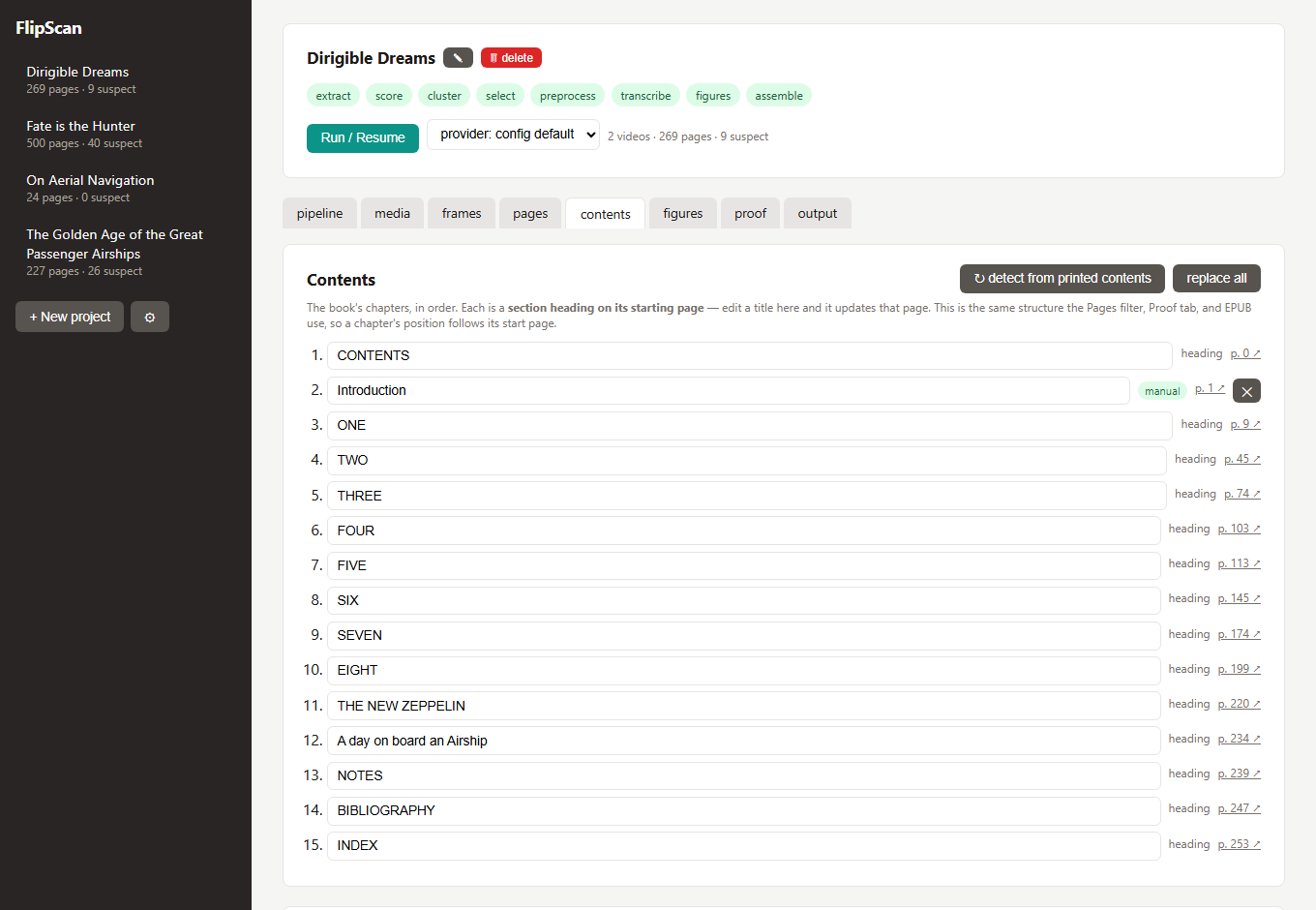The width and height of the screenshot is (1316, 910).
Task: Open page link p. 220
Action: [x=1240, y=704]
